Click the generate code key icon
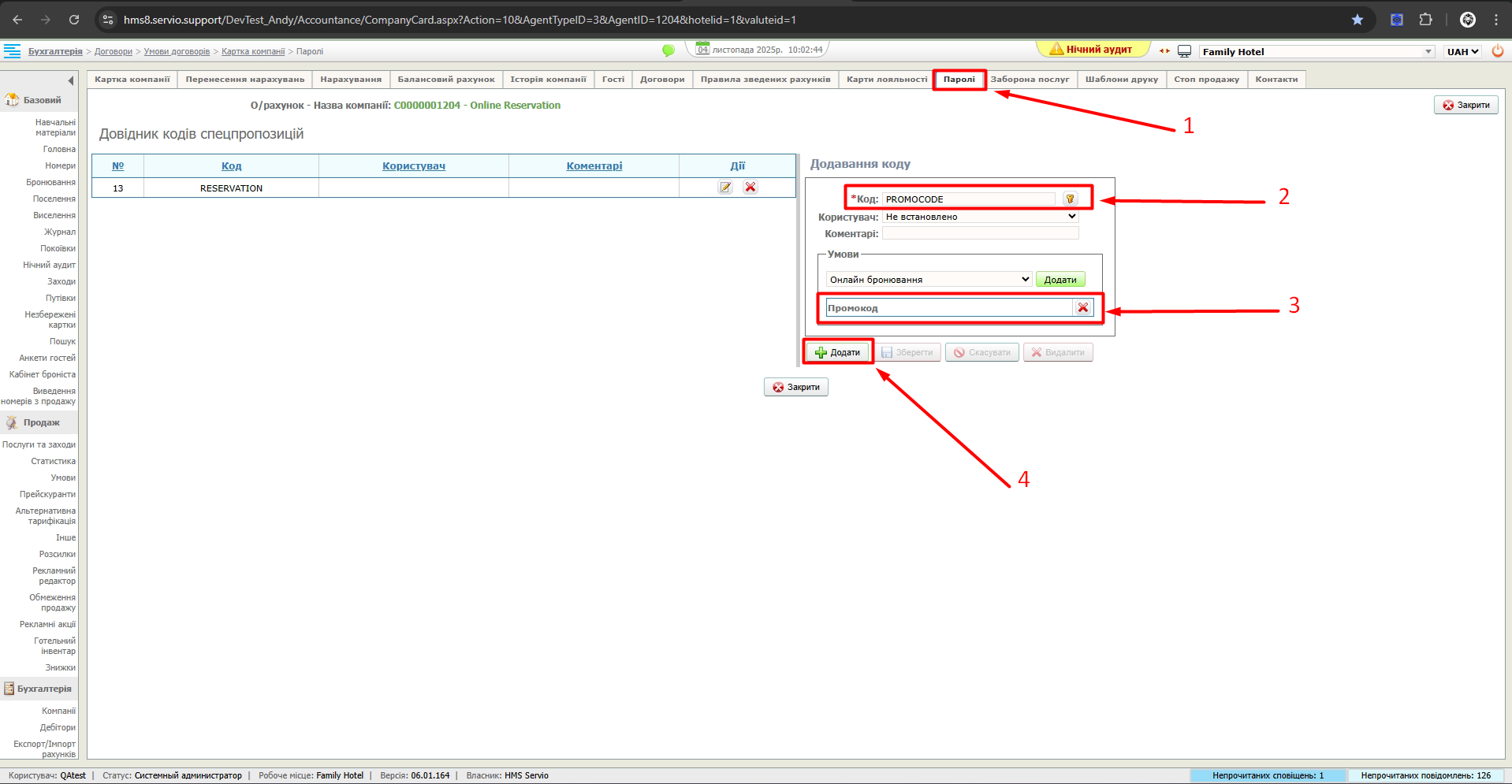The image size is (1512, 784). [1070, 199]
